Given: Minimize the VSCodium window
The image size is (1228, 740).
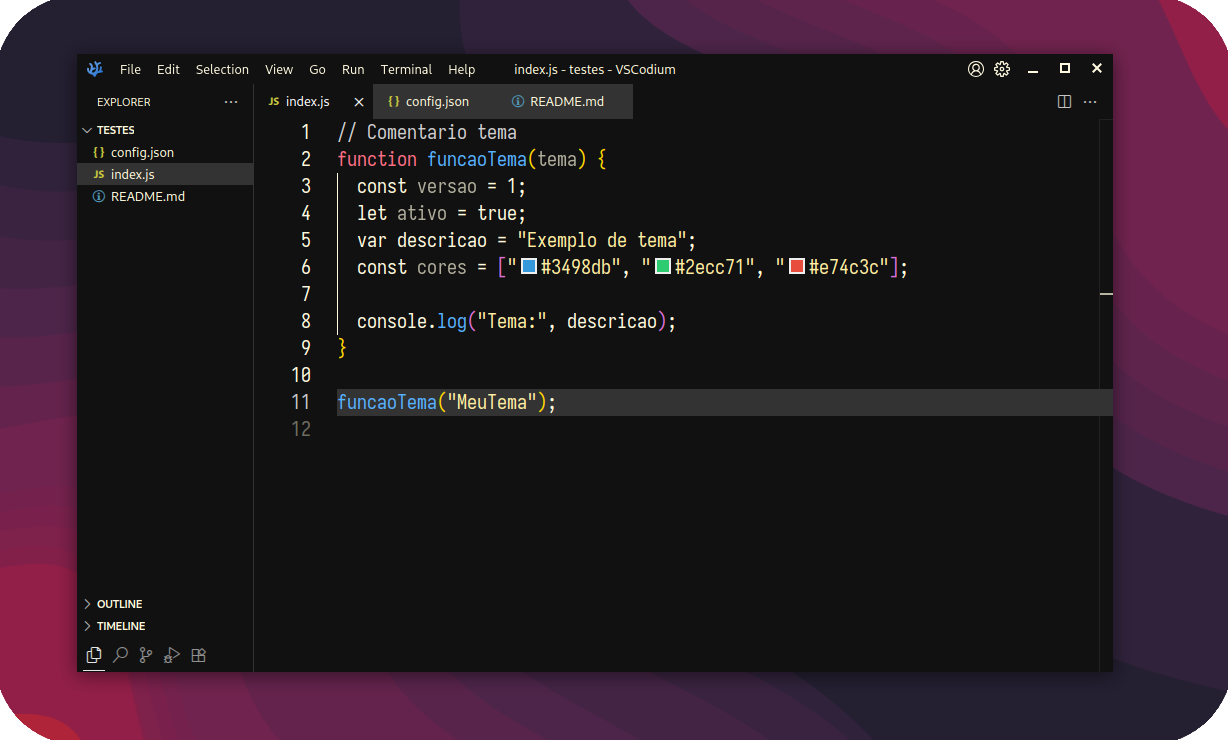Looking at the screenshot, I should pos(1033,69).
